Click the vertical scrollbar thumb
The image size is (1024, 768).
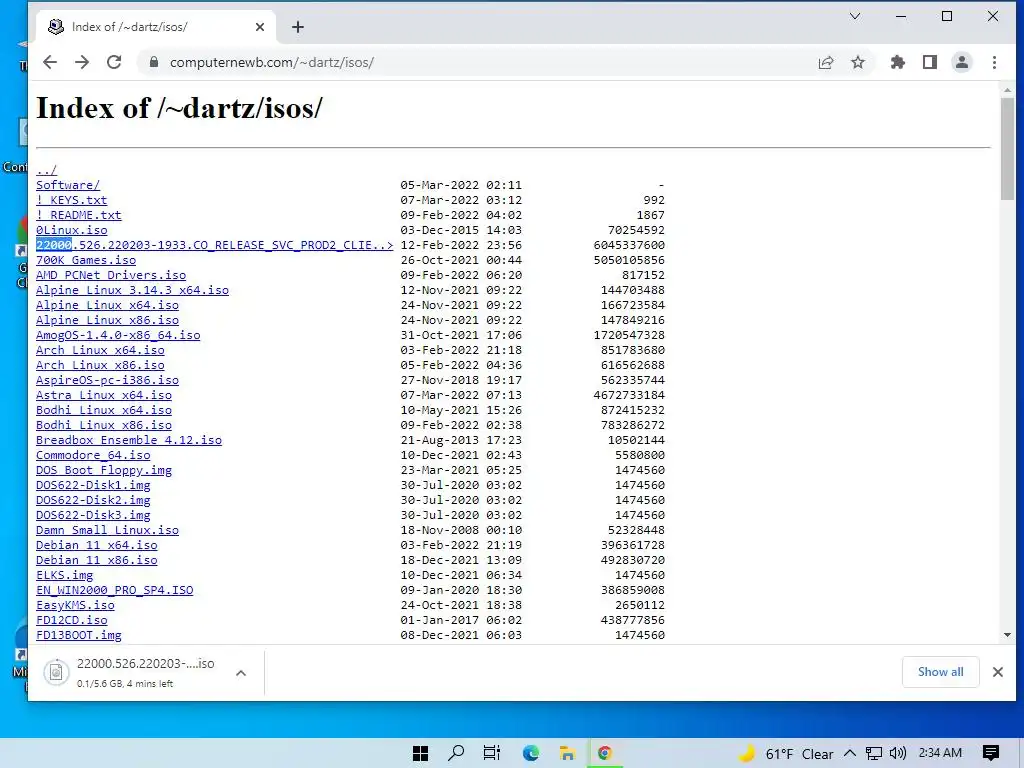point(1007,149)
